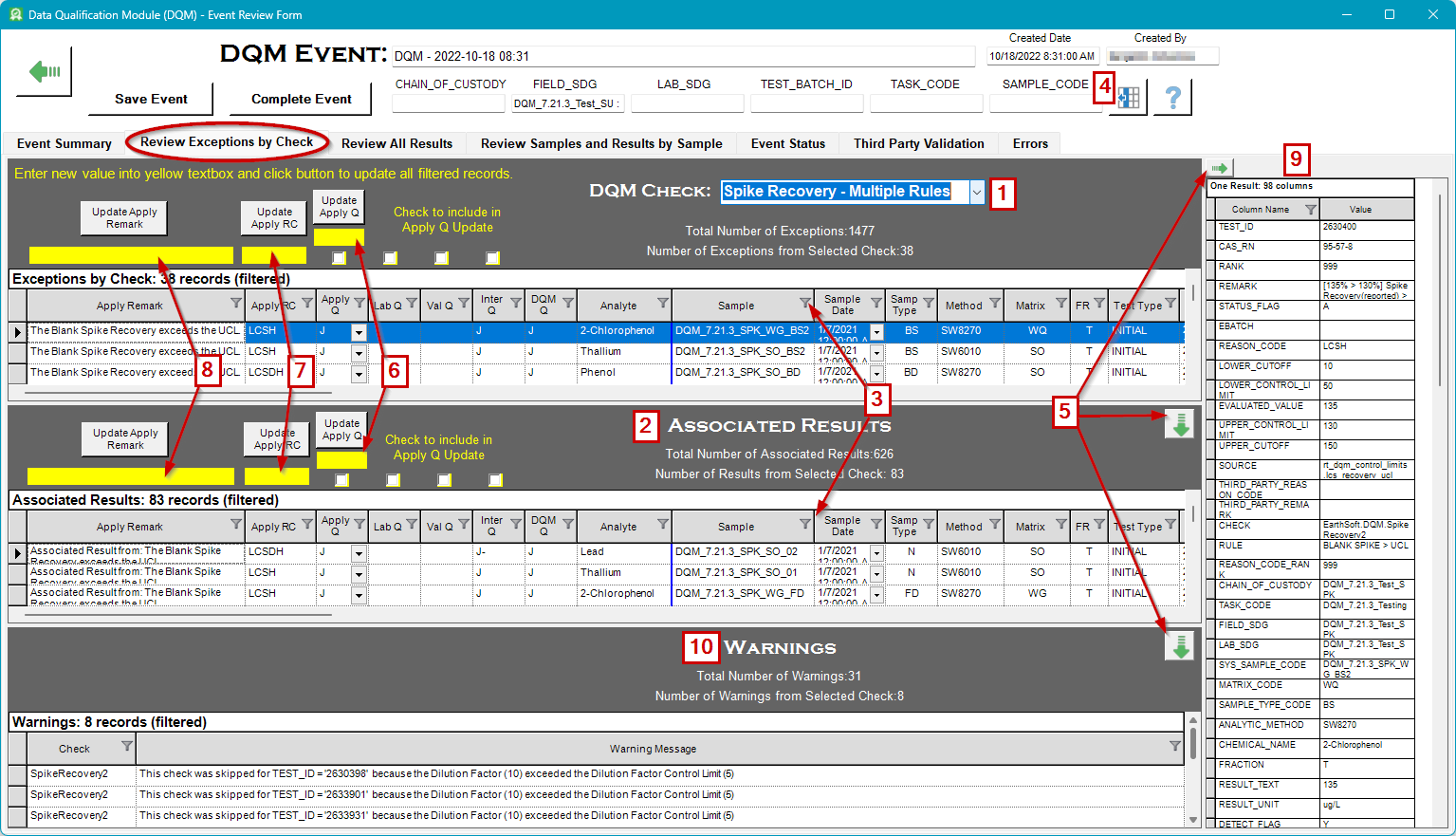This screenshot has height=836, width=1456.
Task: Tick first Apply Q include checkbox in Exceptions section
Action: tap(339, 258)
